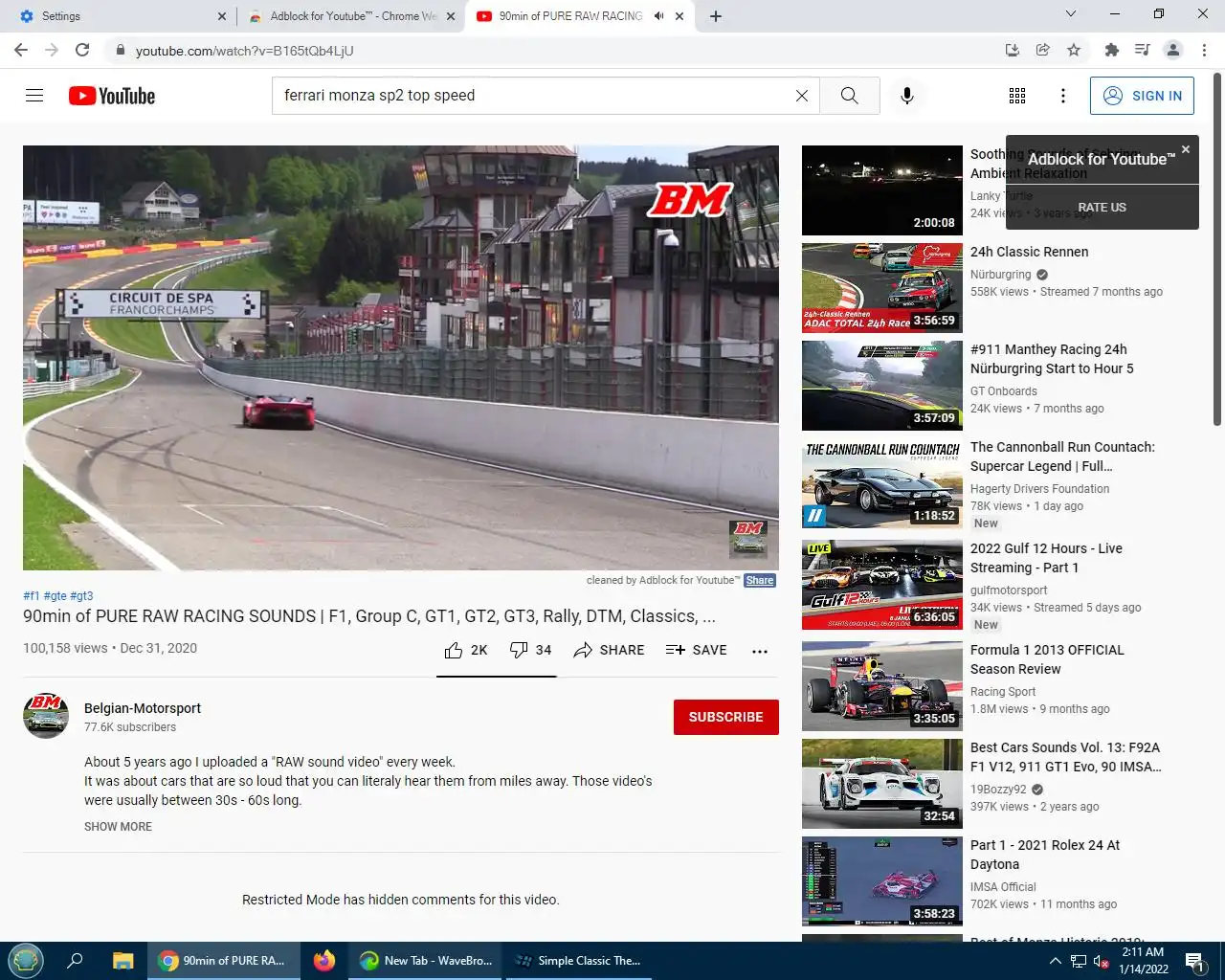Reload the current page

click(x=82, y=50)
